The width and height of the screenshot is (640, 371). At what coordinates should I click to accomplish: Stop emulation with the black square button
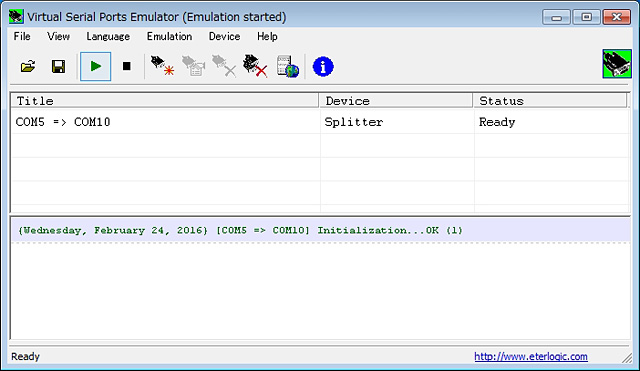coord(127,66)
